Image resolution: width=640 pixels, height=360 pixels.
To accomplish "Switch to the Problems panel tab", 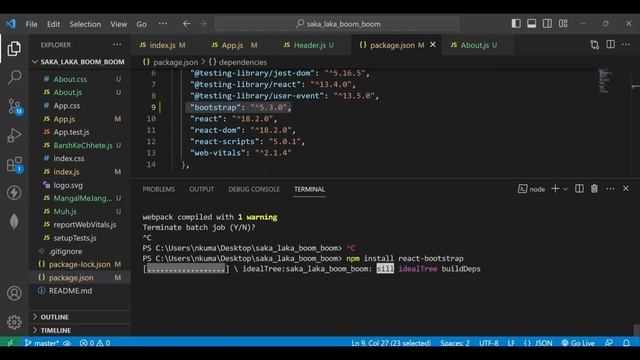I will tap(159, 189).
